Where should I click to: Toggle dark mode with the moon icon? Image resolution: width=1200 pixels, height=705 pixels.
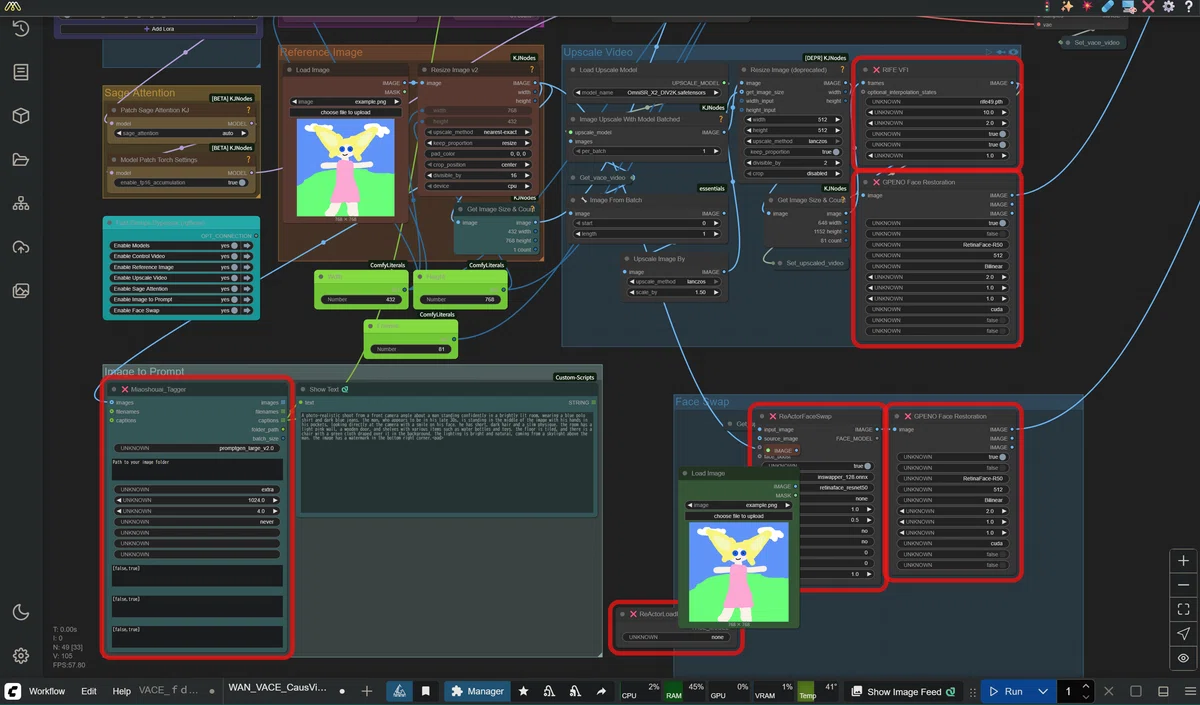(20, 612)
